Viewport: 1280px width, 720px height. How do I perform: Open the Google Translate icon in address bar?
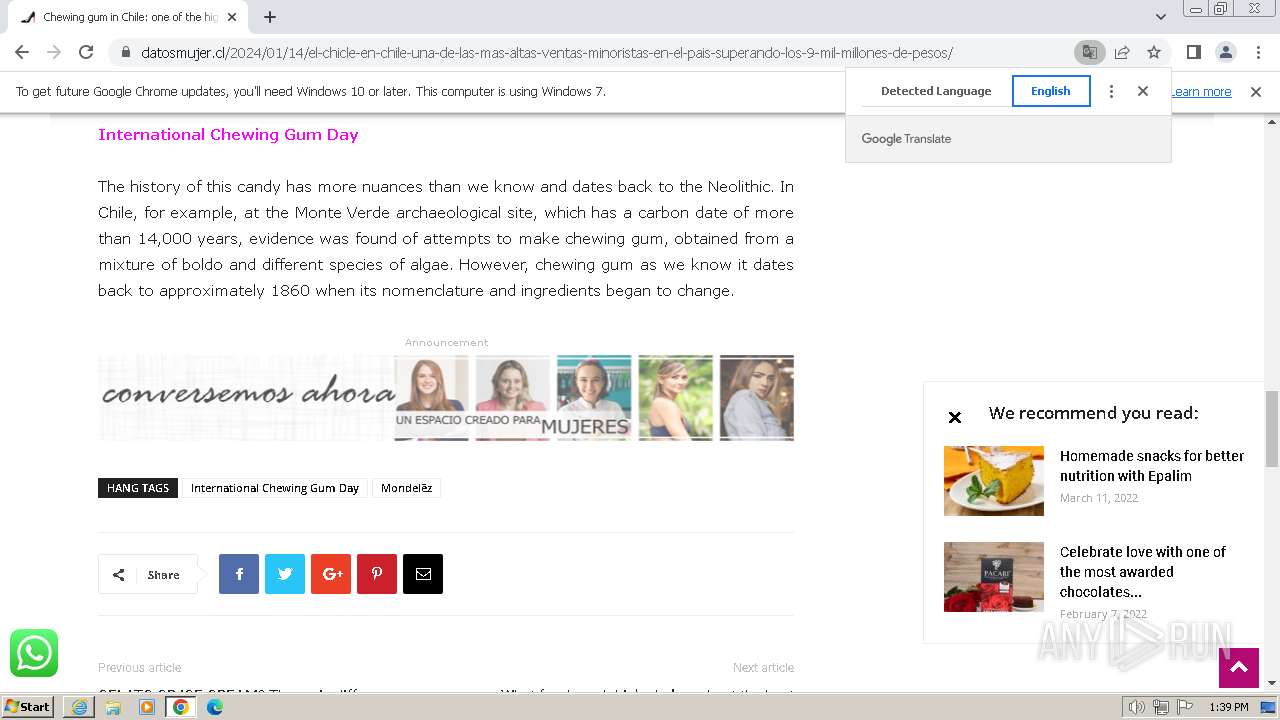[x=1089, y=52]
